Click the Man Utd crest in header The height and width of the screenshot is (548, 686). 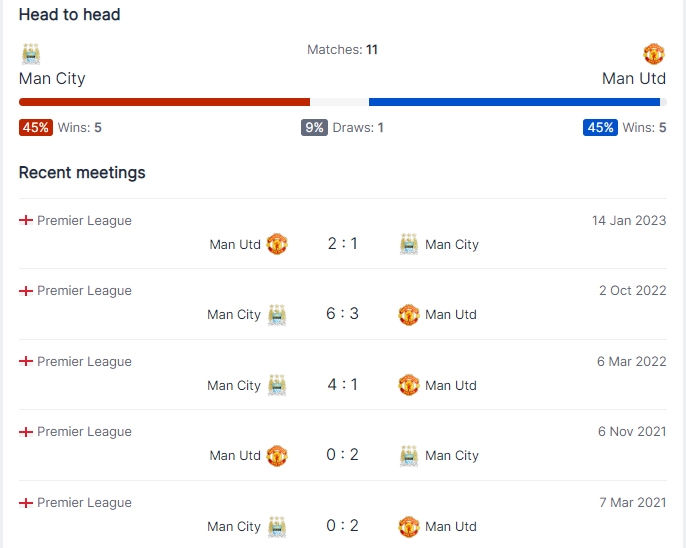654,54
